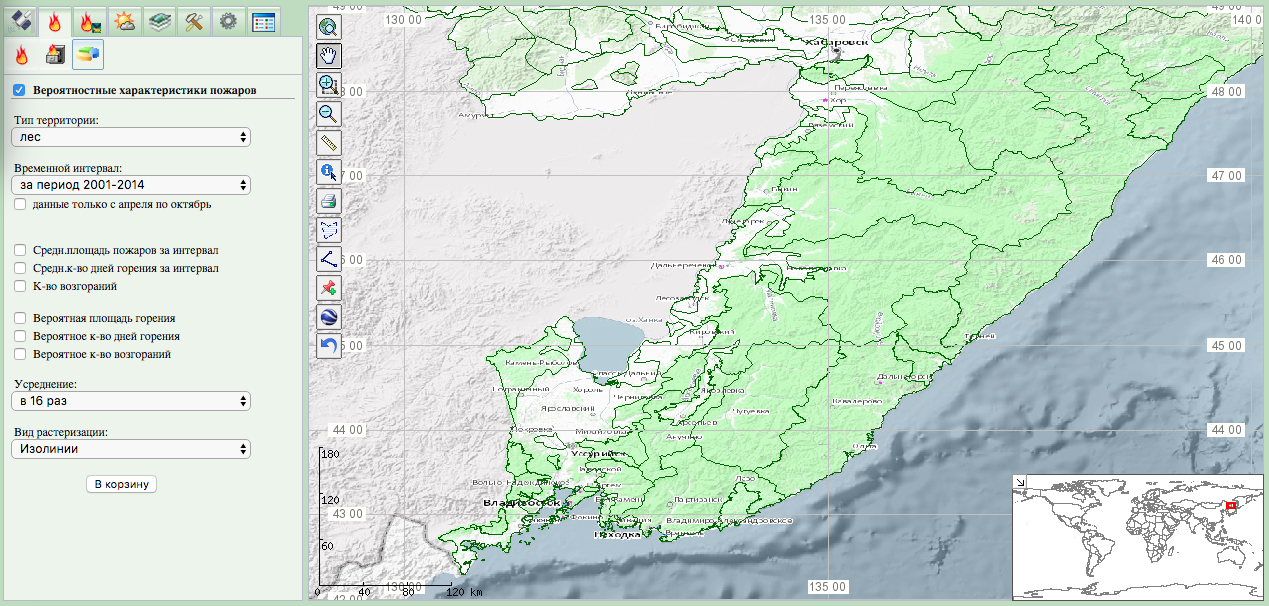Open the satellite data tab
Screen dimensions: 1269x606
coord(21,20)
